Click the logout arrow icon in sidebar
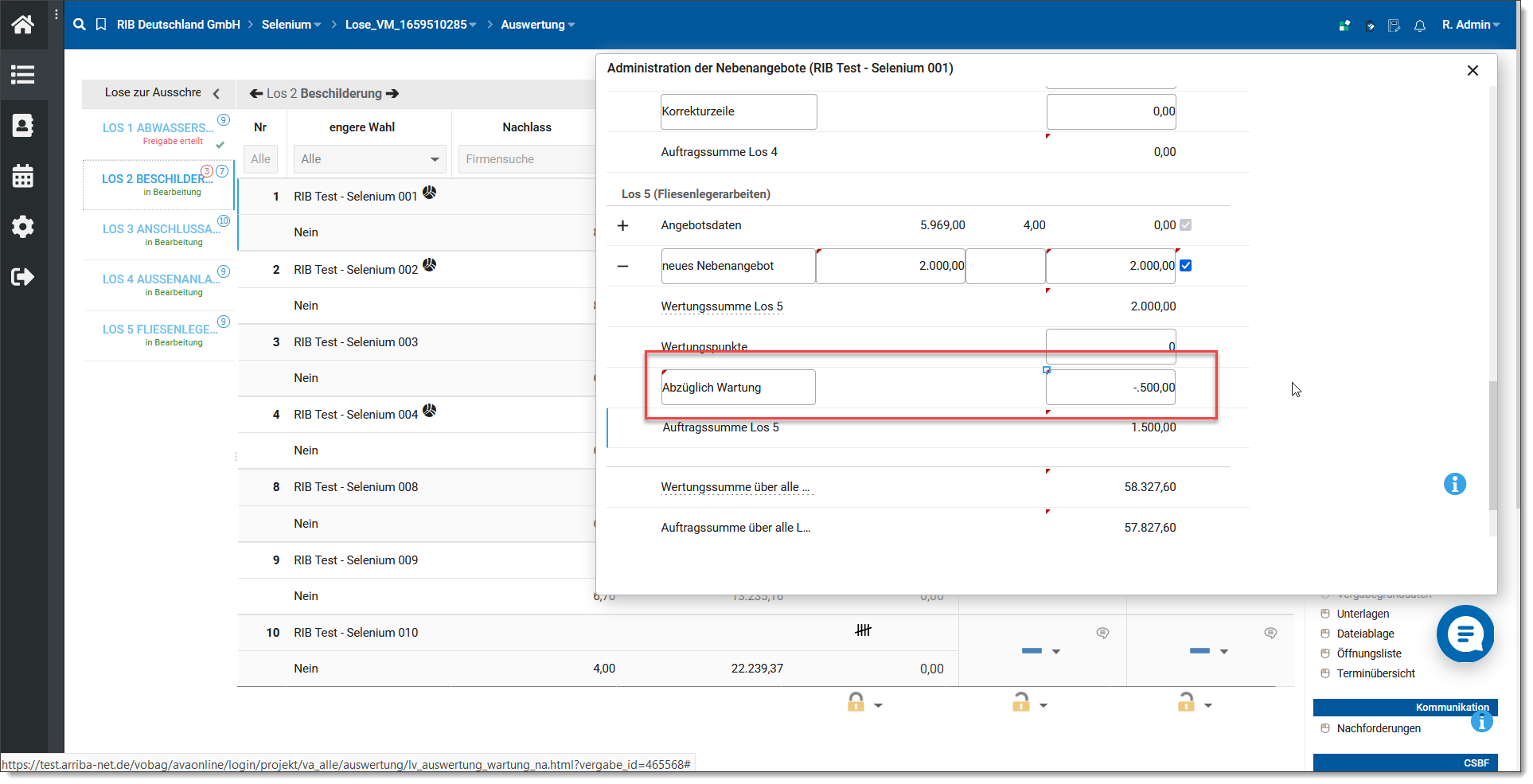The width and height of the screenshot is (1533, 784). [x=22, y=277]
